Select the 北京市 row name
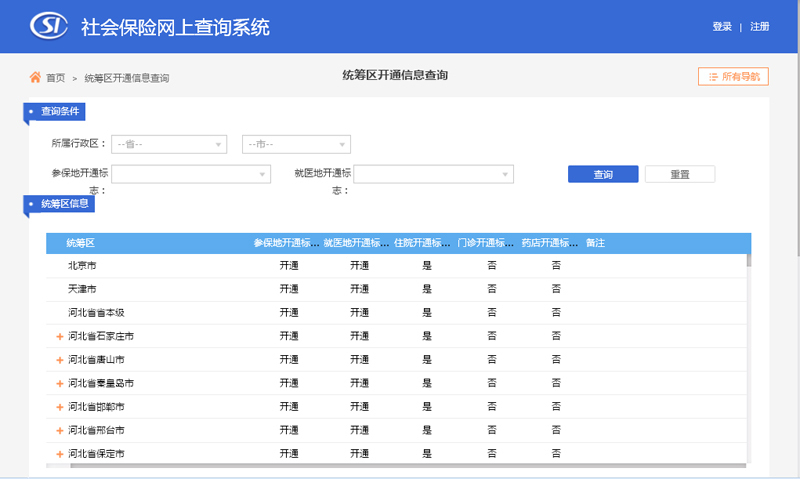This screenshot has width=800, height=479. (82, 265)
